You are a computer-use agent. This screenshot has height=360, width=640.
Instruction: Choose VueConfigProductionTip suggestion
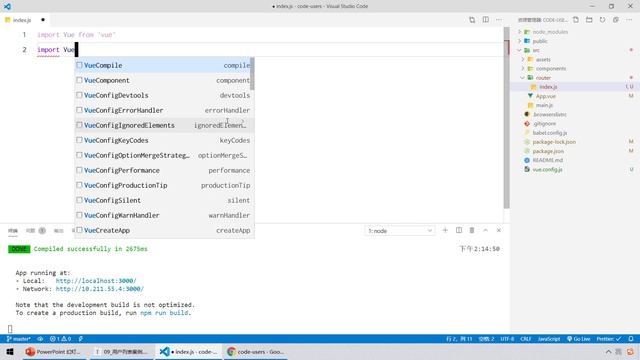point(163,185)
